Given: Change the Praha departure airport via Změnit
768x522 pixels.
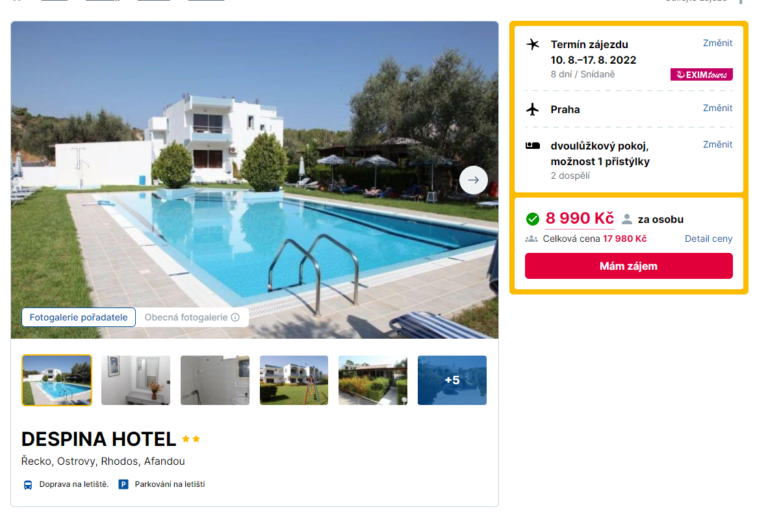Looking at the screenshot, I should [718, 108].
